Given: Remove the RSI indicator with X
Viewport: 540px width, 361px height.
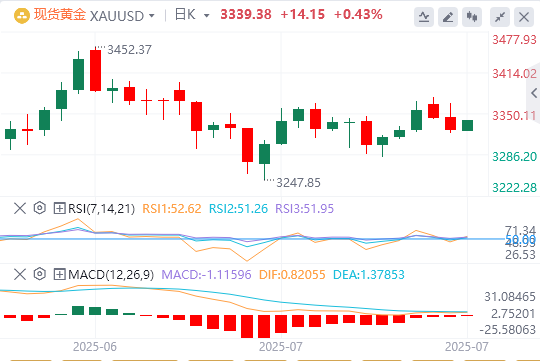Looking at the screenshot, I should pos(20,208).
